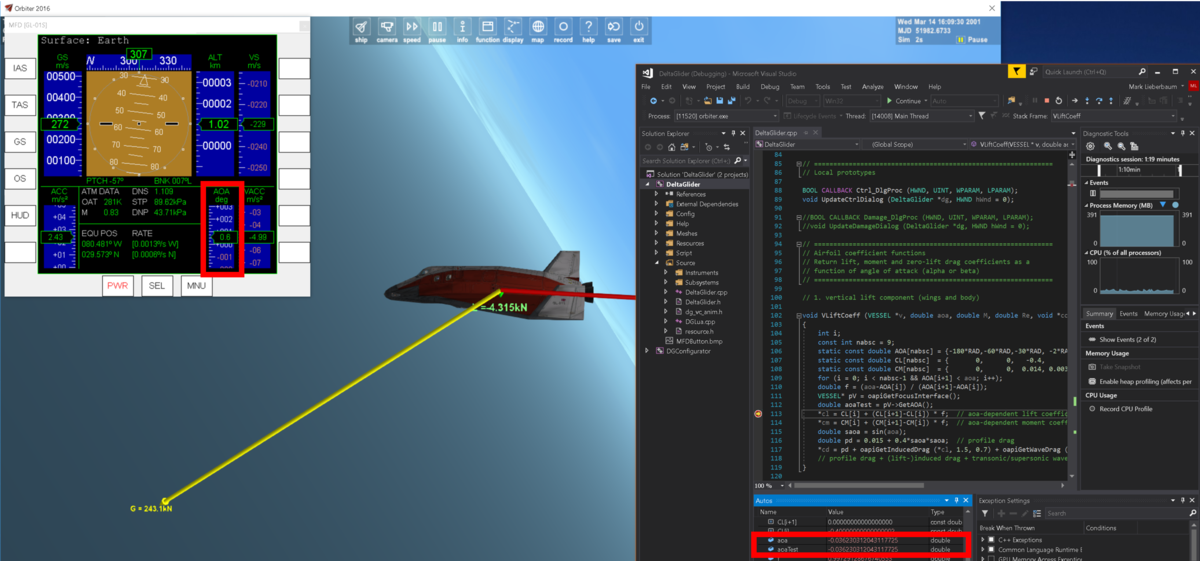This screenshot has width=1200, height=561.
Task: Open the Global Scope dropdown
Action: click(917, 144)
